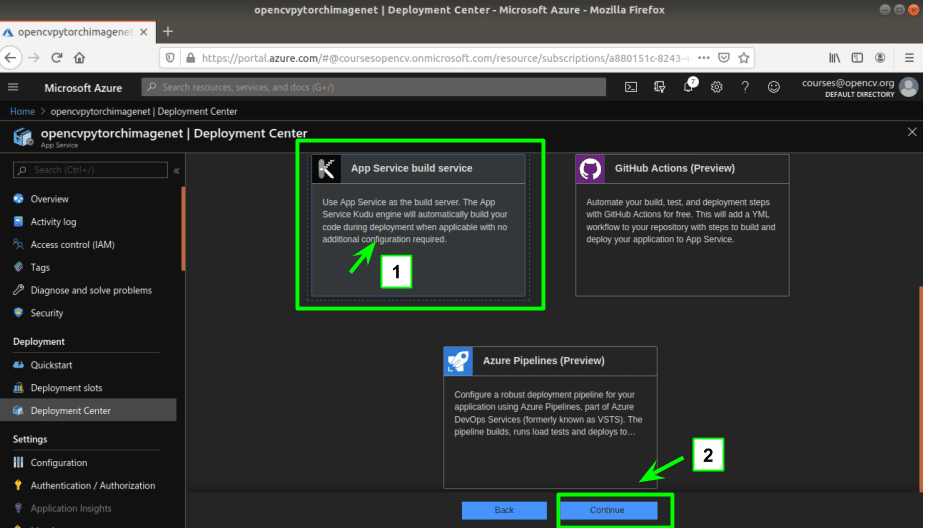The height and width of the screenshot is (528, 928).
Task: Close the opencvpytorchimagenet browser tab
Action: click(143, 32)
